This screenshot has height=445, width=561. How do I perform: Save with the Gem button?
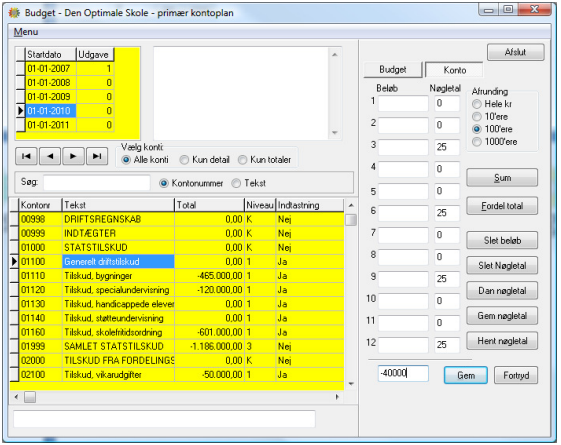(x=466, y=375)
